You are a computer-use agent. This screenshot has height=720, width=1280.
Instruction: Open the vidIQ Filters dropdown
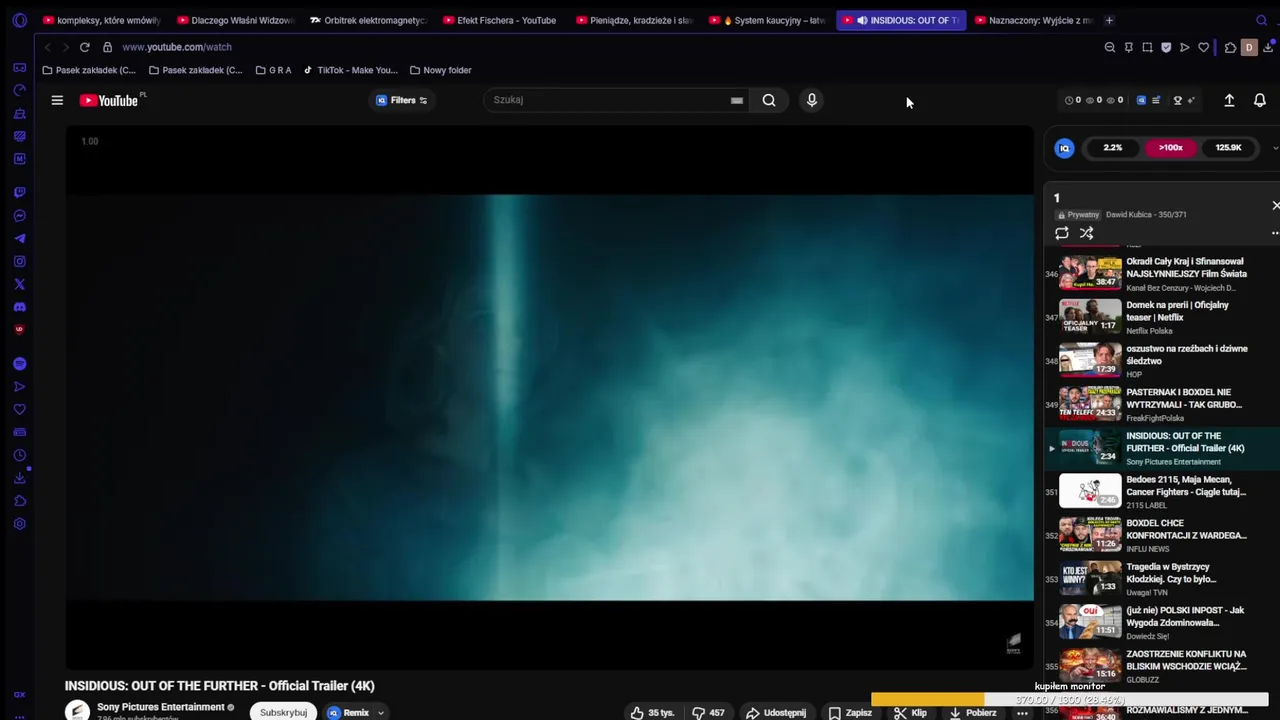402,100
